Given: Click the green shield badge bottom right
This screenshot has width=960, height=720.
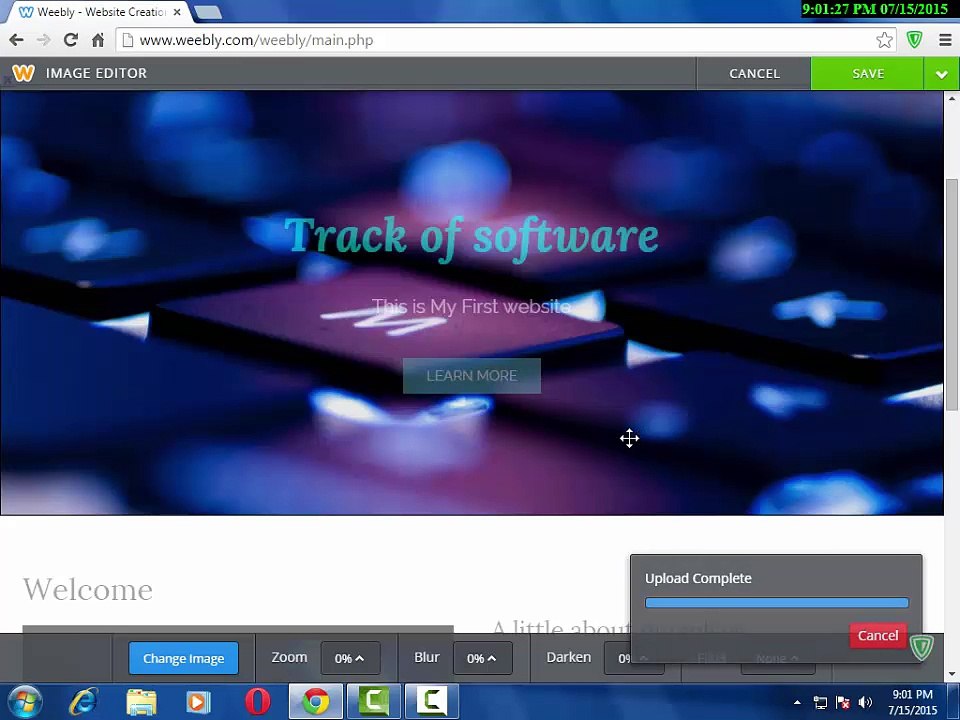Looking at the screenshot, I should pos(920,648).
